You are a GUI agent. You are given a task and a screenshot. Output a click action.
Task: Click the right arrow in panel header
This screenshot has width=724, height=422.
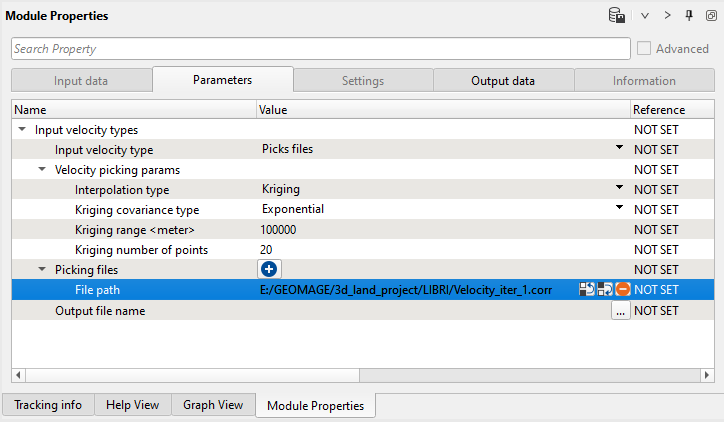click(667, 16)
